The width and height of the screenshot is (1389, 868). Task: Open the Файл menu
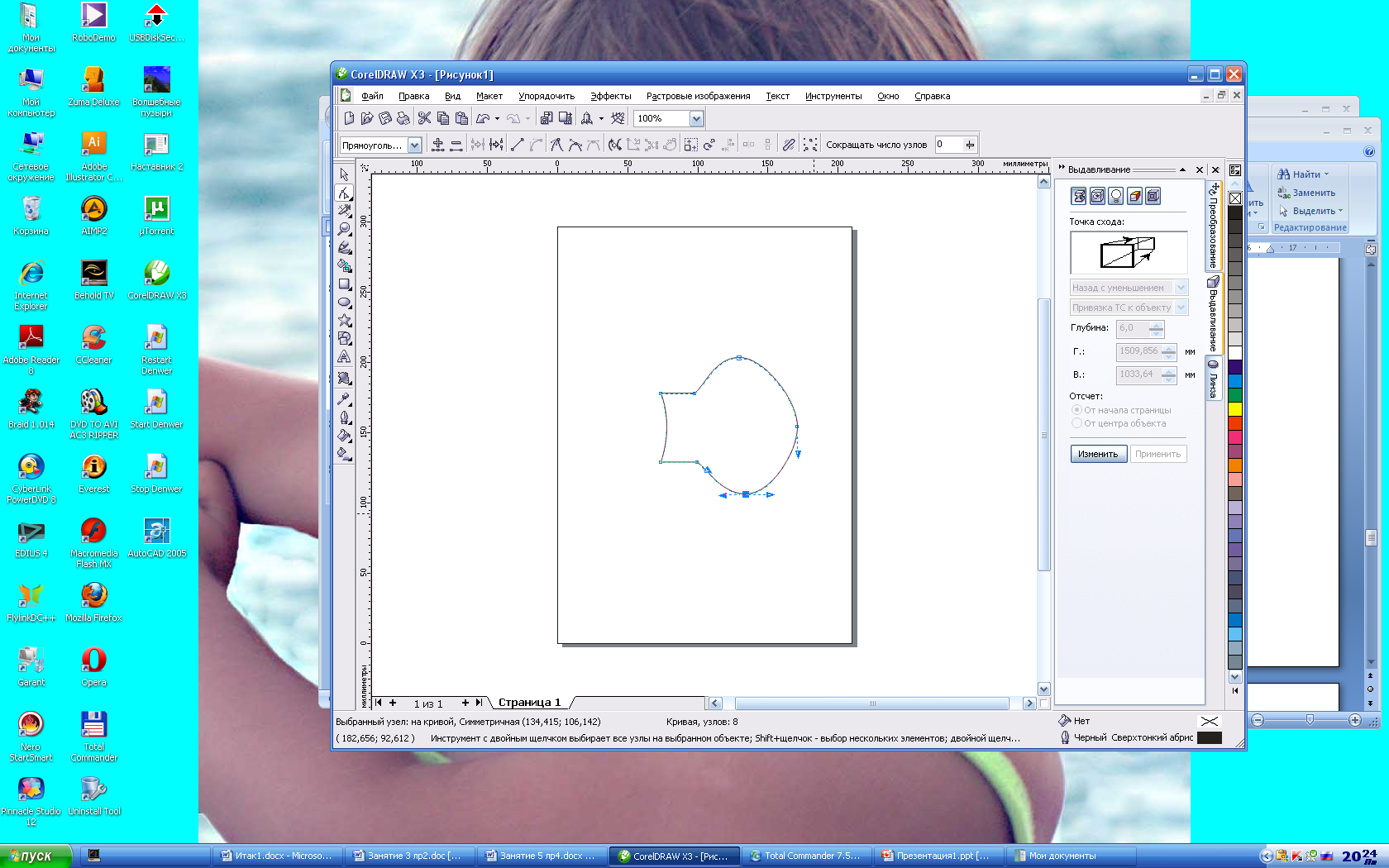tap(372, 96)
